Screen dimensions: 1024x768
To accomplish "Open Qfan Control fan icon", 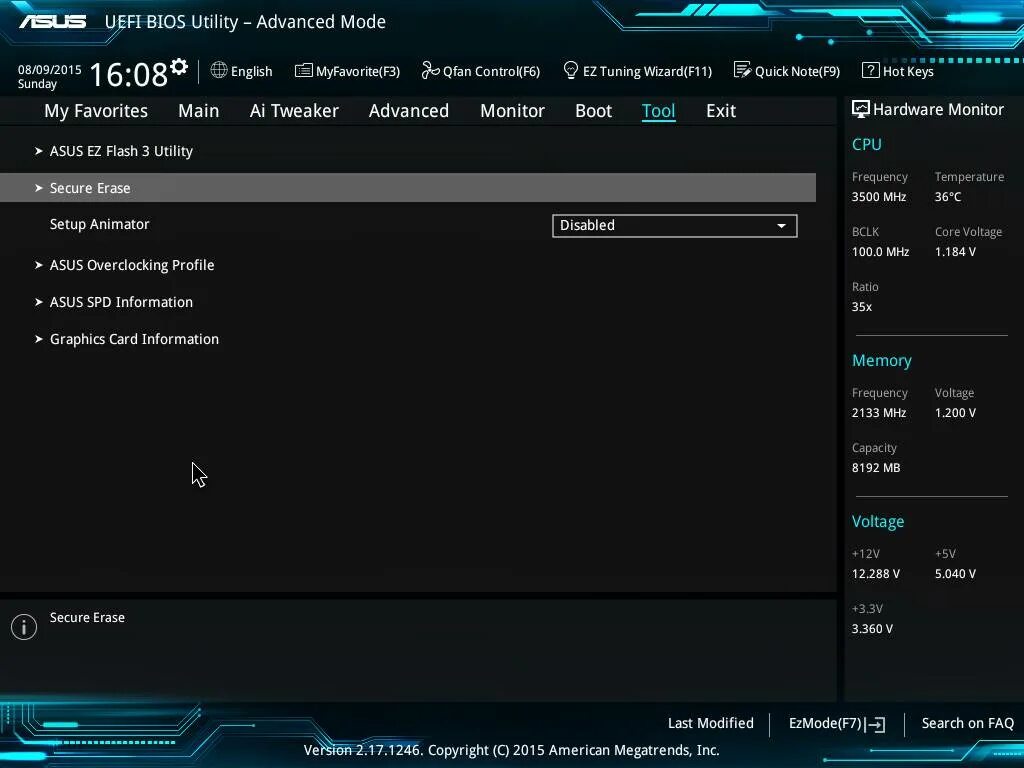I will pos(430,70).
